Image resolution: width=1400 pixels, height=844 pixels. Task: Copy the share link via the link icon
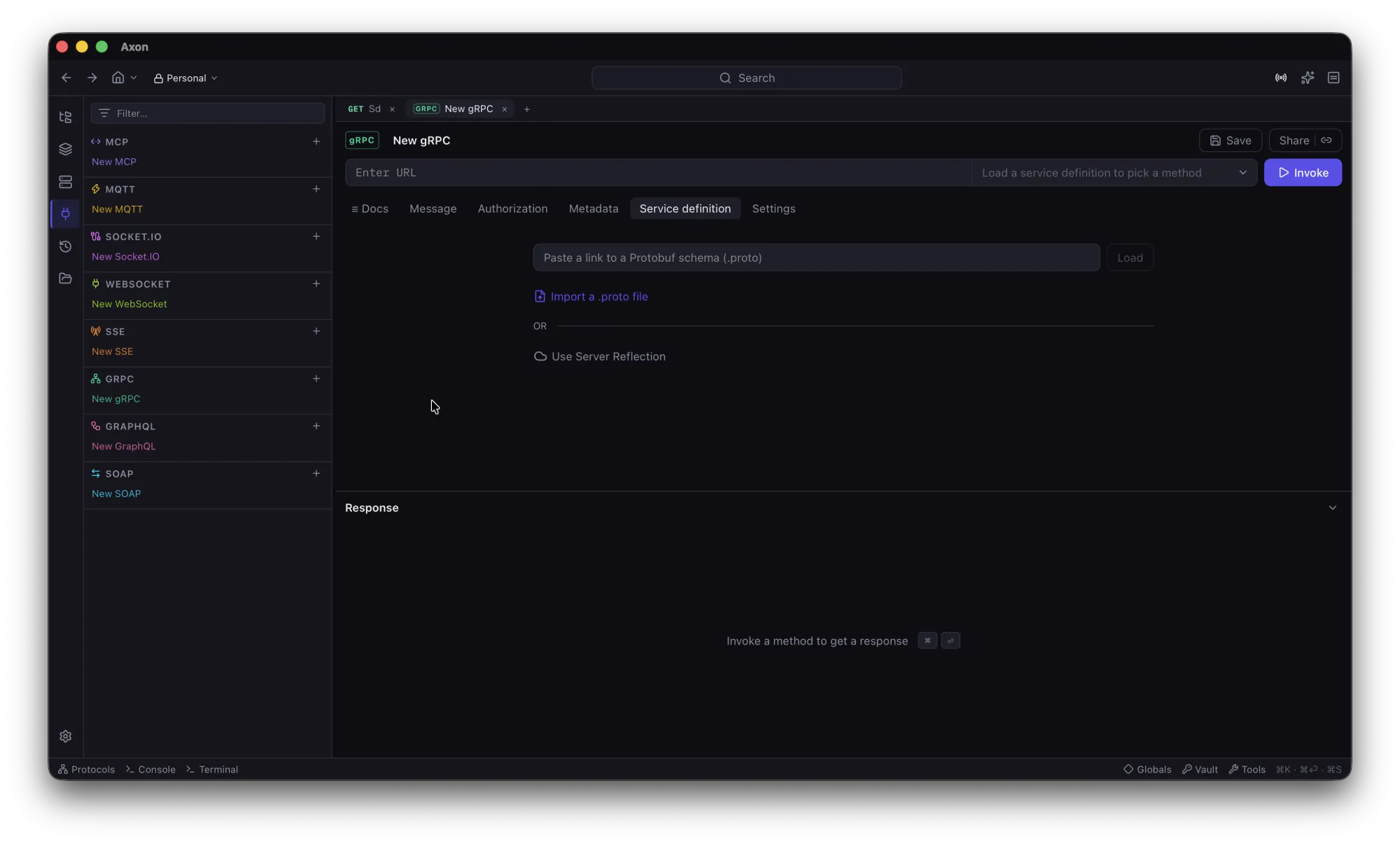(x=1326, y=140)
